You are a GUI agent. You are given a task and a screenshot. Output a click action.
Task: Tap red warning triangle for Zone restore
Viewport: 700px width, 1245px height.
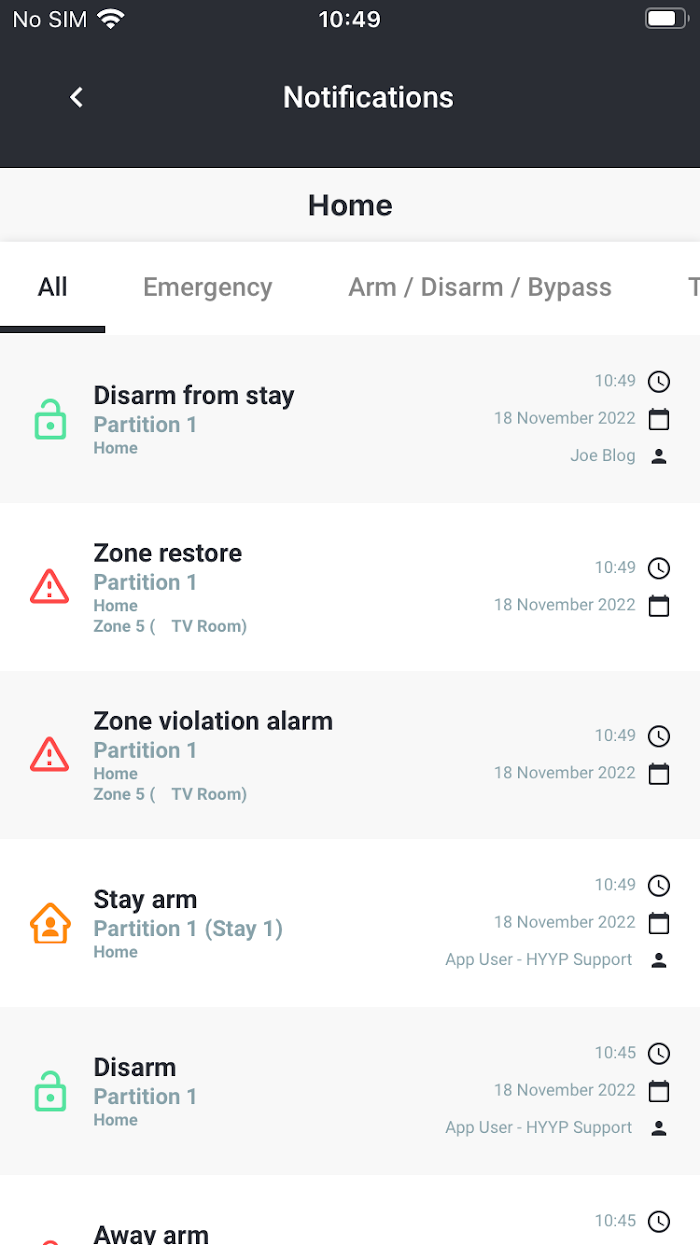tap(50, 586)
